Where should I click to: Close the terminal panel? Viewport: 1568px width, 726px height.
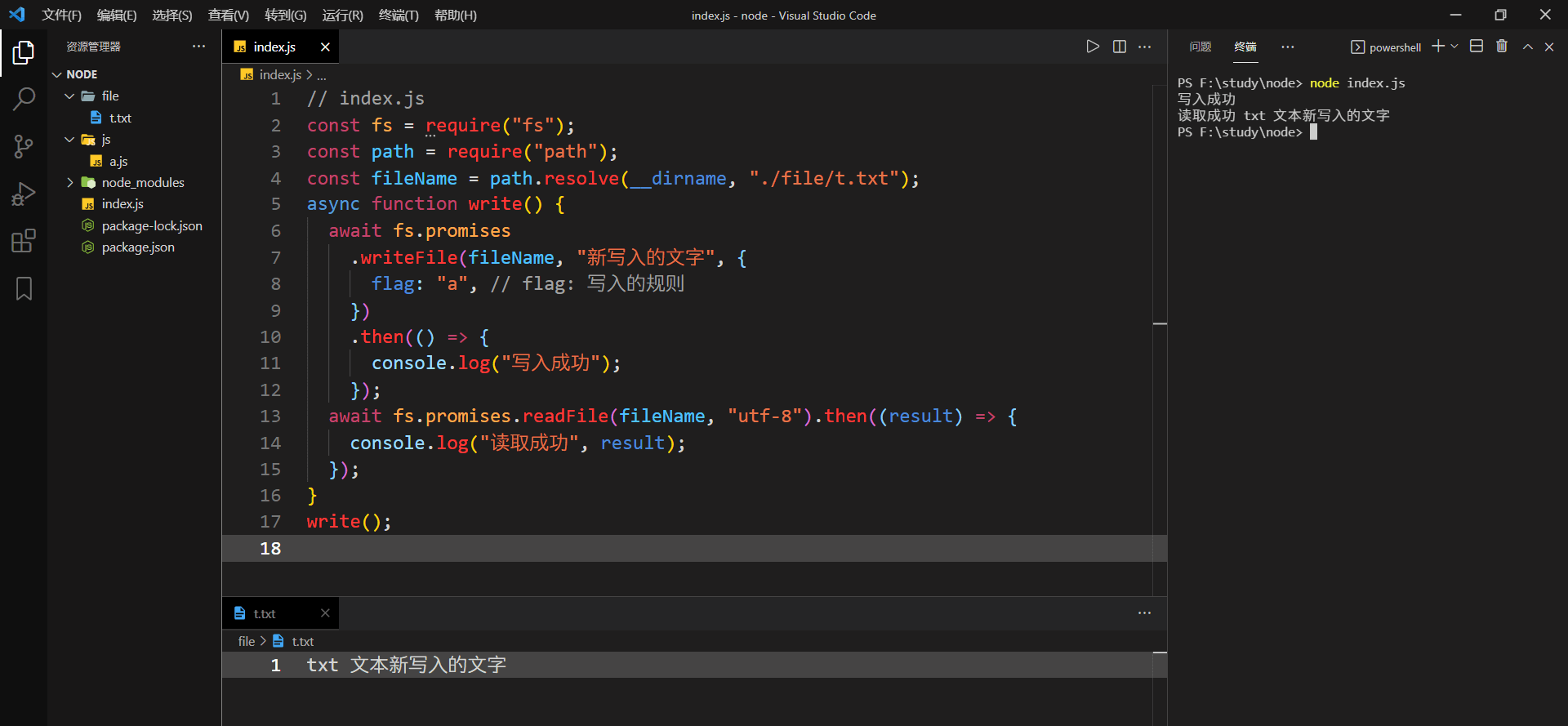point(1549,47)
